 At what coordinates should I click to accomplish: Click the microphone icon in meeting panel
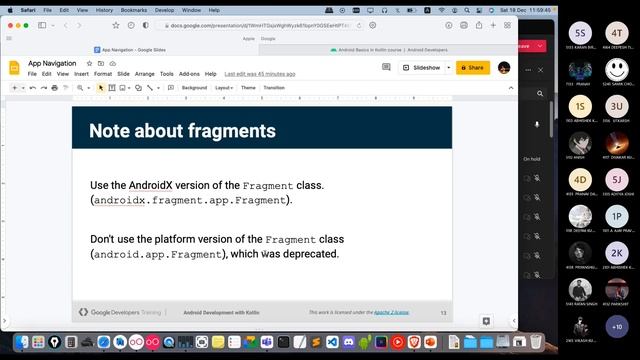point(537,124)
